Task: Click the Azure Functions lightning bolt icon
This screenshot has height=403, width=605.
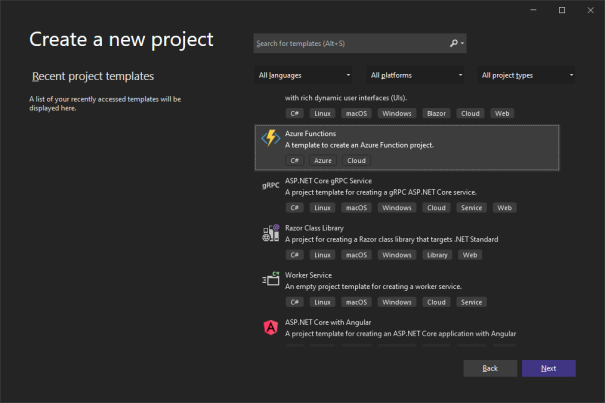Action: click(271, 139)
